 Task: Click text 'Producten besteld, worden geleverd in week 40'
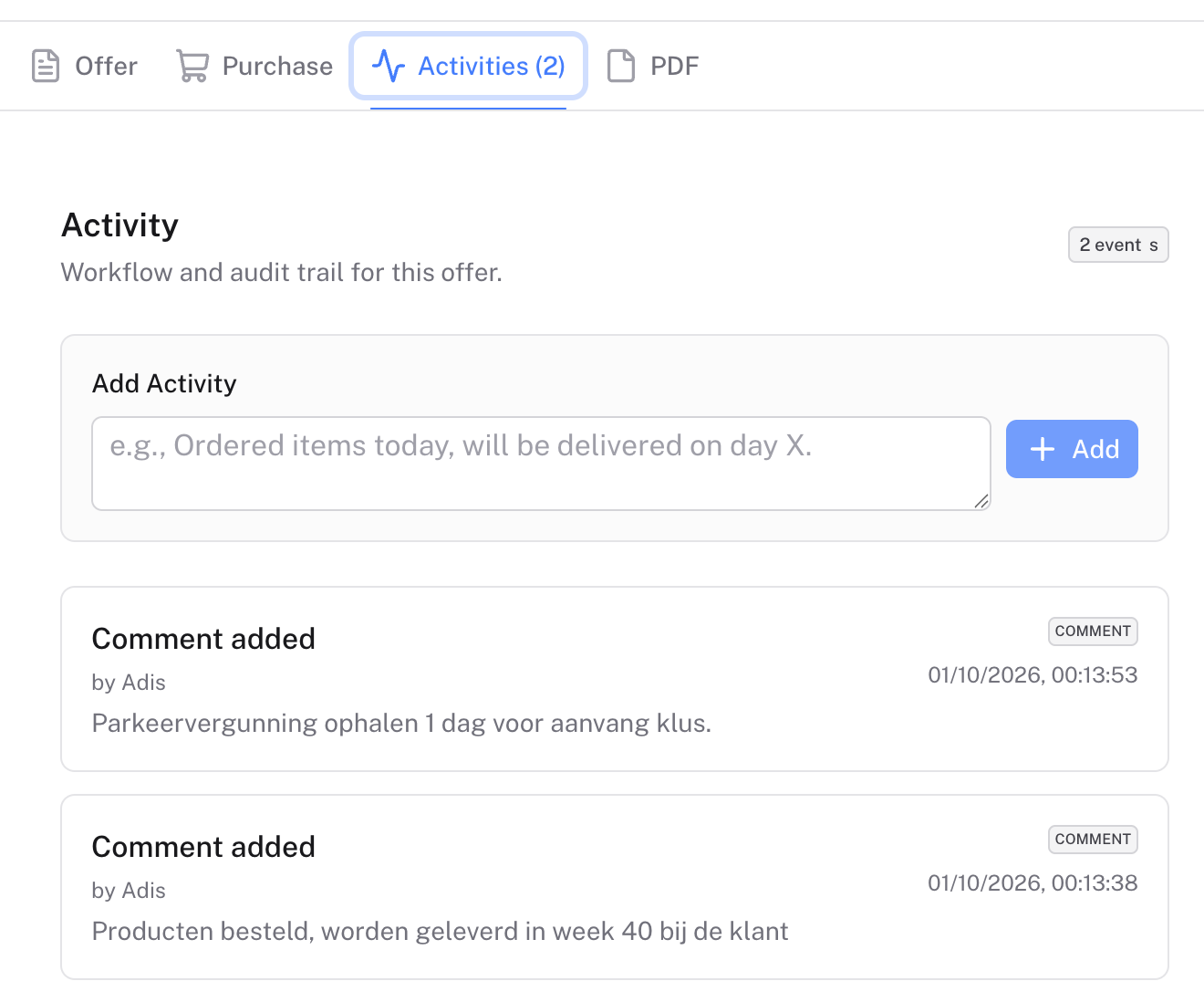click(372, 932)
